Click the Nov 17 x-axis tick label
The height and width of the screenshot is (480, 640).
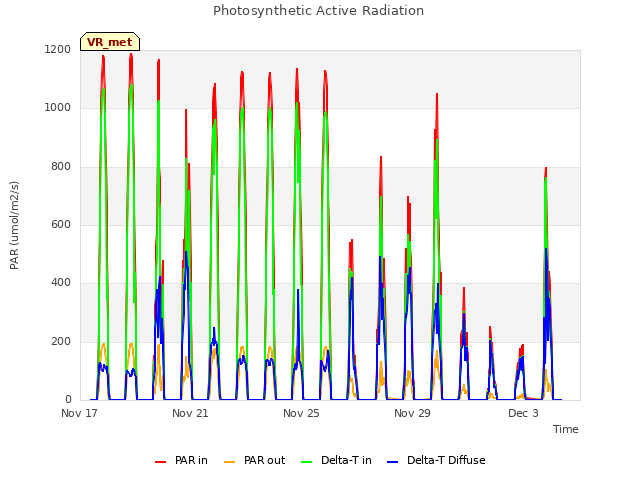(x=79, y=413)
